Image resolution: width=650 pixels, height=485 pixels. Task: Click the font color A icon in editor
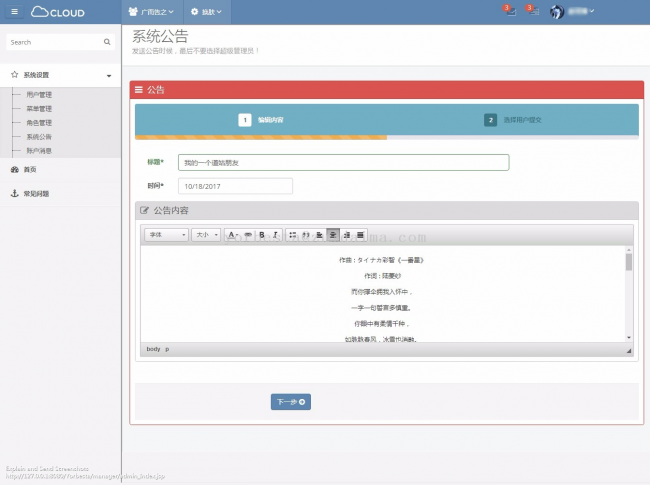point(231,234)
